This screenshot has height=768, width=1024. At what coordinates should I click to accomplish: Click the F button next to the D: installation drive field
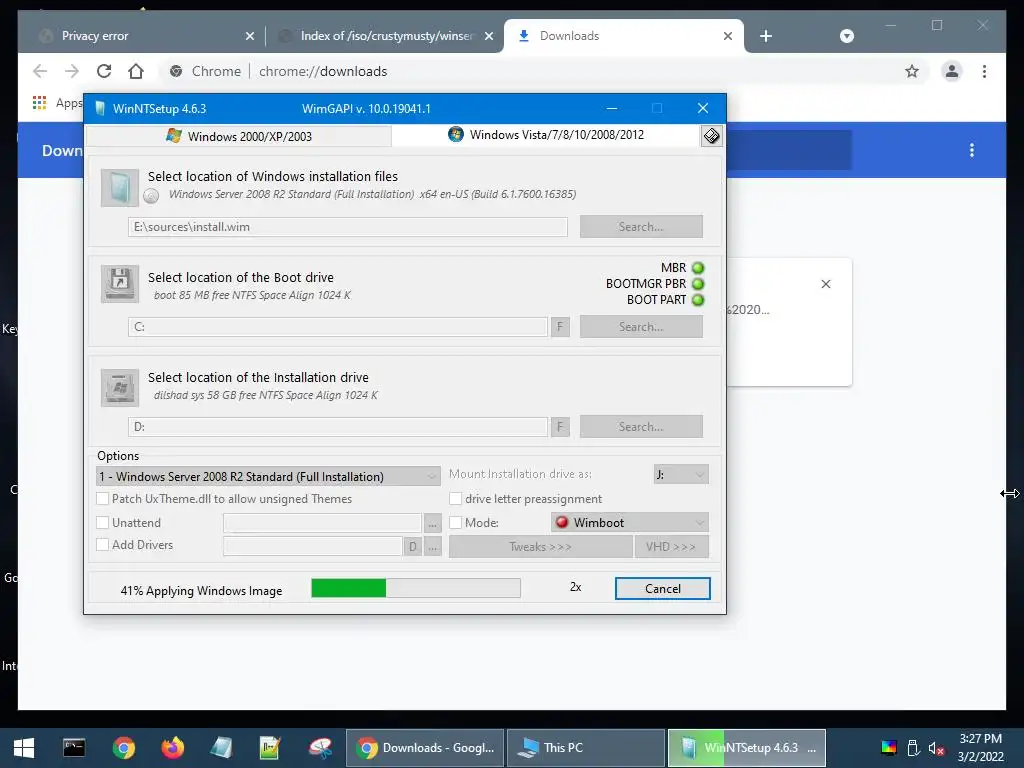tap(560, 427)
